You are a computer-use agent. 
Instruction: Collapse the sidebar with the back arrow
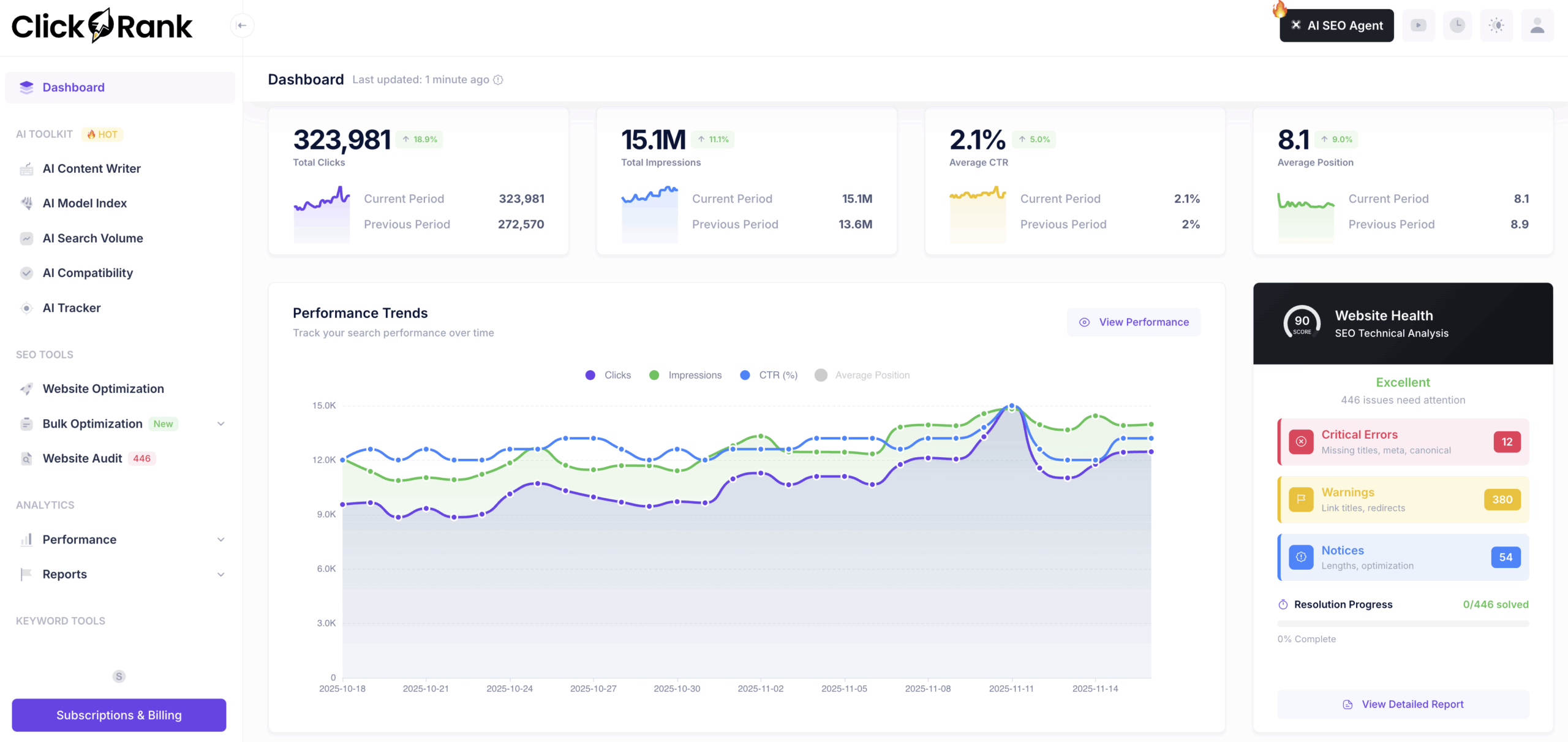pyautogui.click(x=242, y=25)
